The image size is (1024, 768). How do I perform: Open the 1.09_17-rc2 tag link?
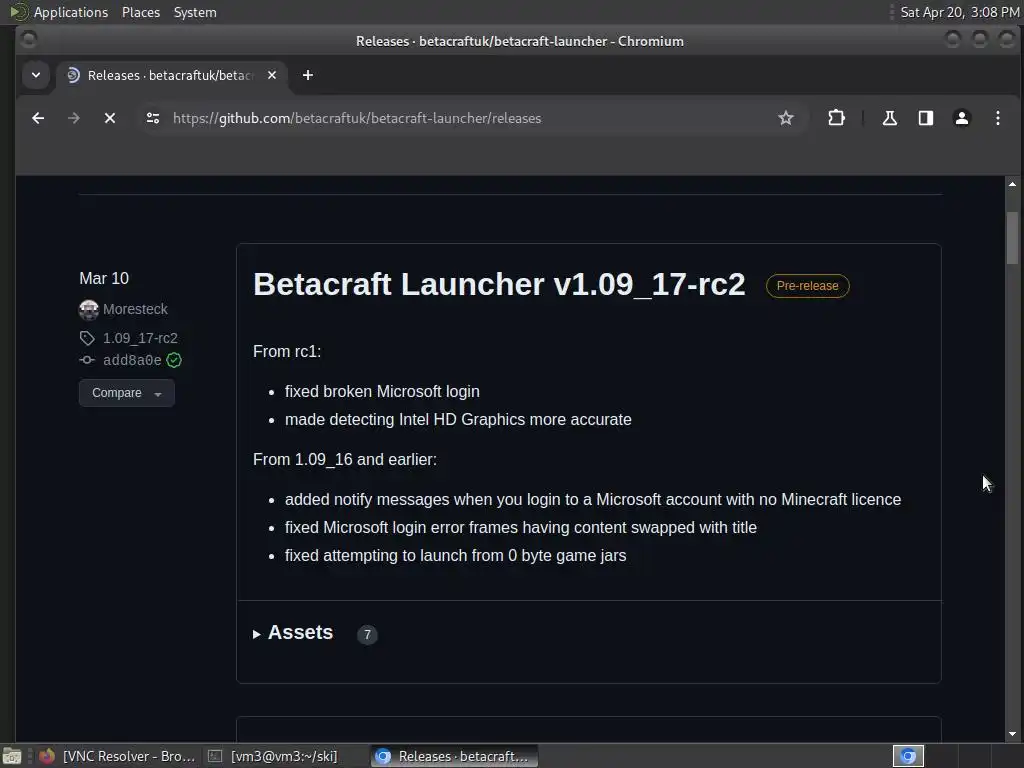140,338
